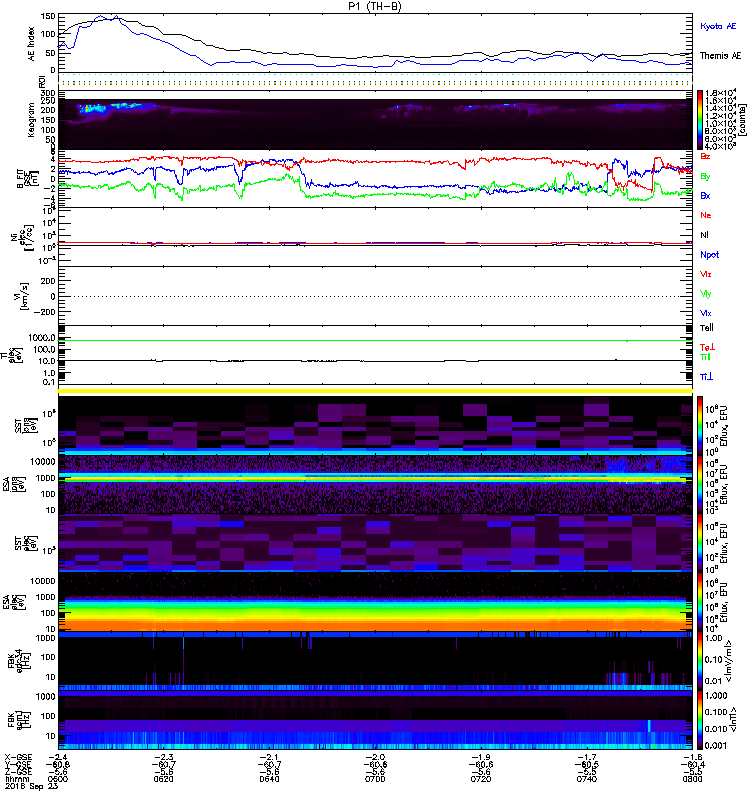Click the P1 (TH-B) plot title

point(375,6)
